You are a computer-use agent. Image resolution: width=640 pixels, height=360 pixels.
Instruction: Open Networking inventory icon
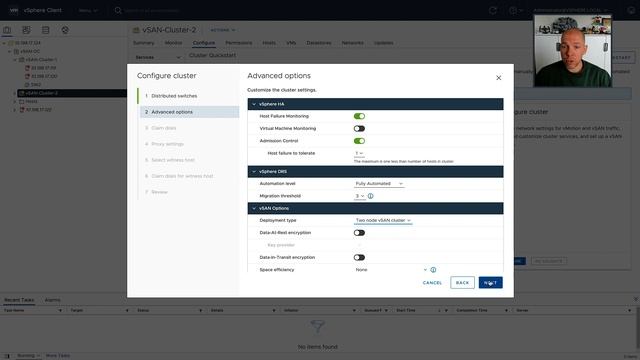(x=65, y=30)
